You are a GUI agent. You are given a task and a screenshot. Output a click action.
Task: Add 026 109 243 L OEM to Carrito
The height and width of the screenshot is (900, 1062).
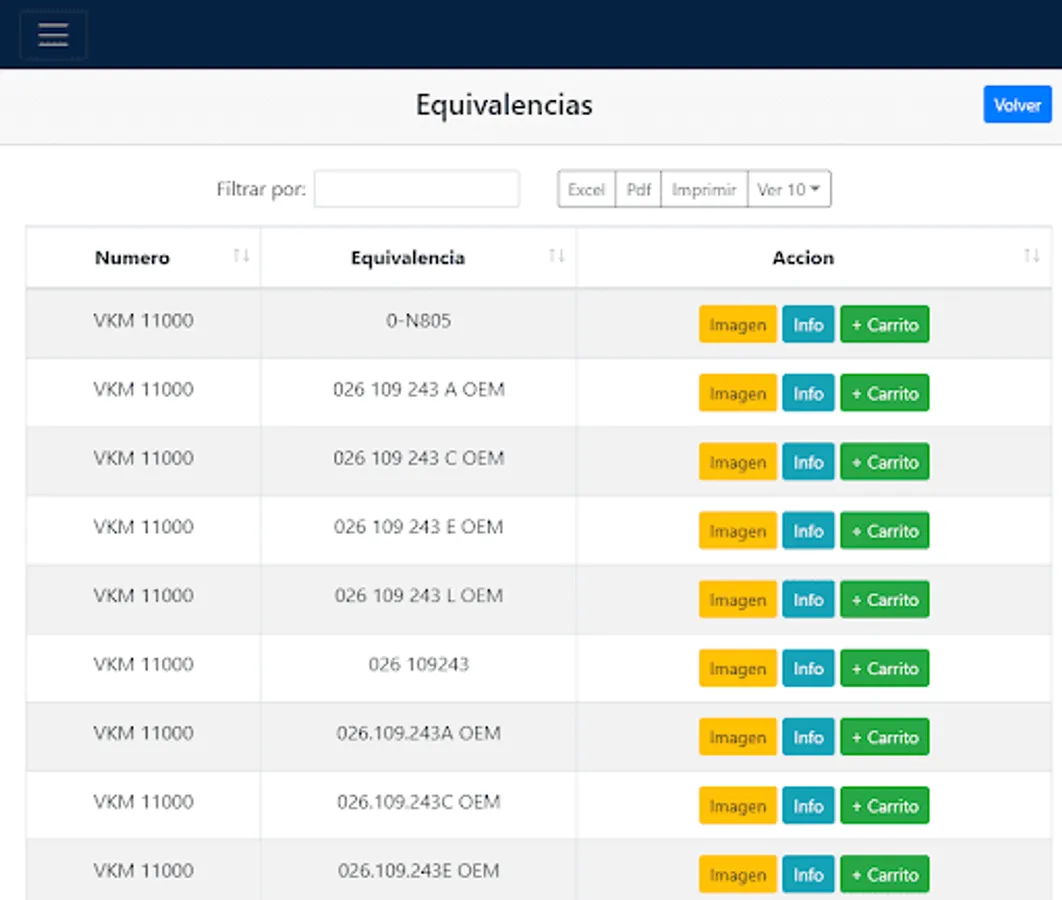point(885,599)
